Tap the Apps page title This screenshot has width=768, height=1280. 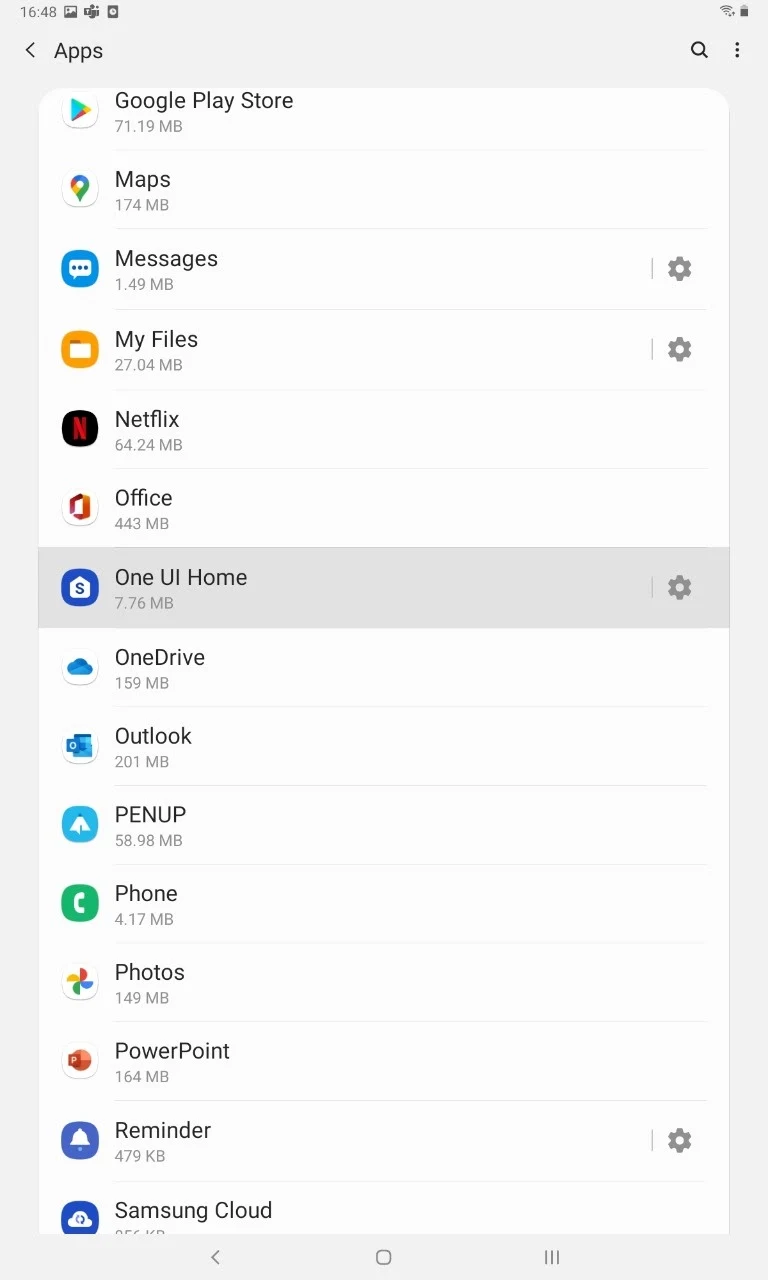coord(78,51)
